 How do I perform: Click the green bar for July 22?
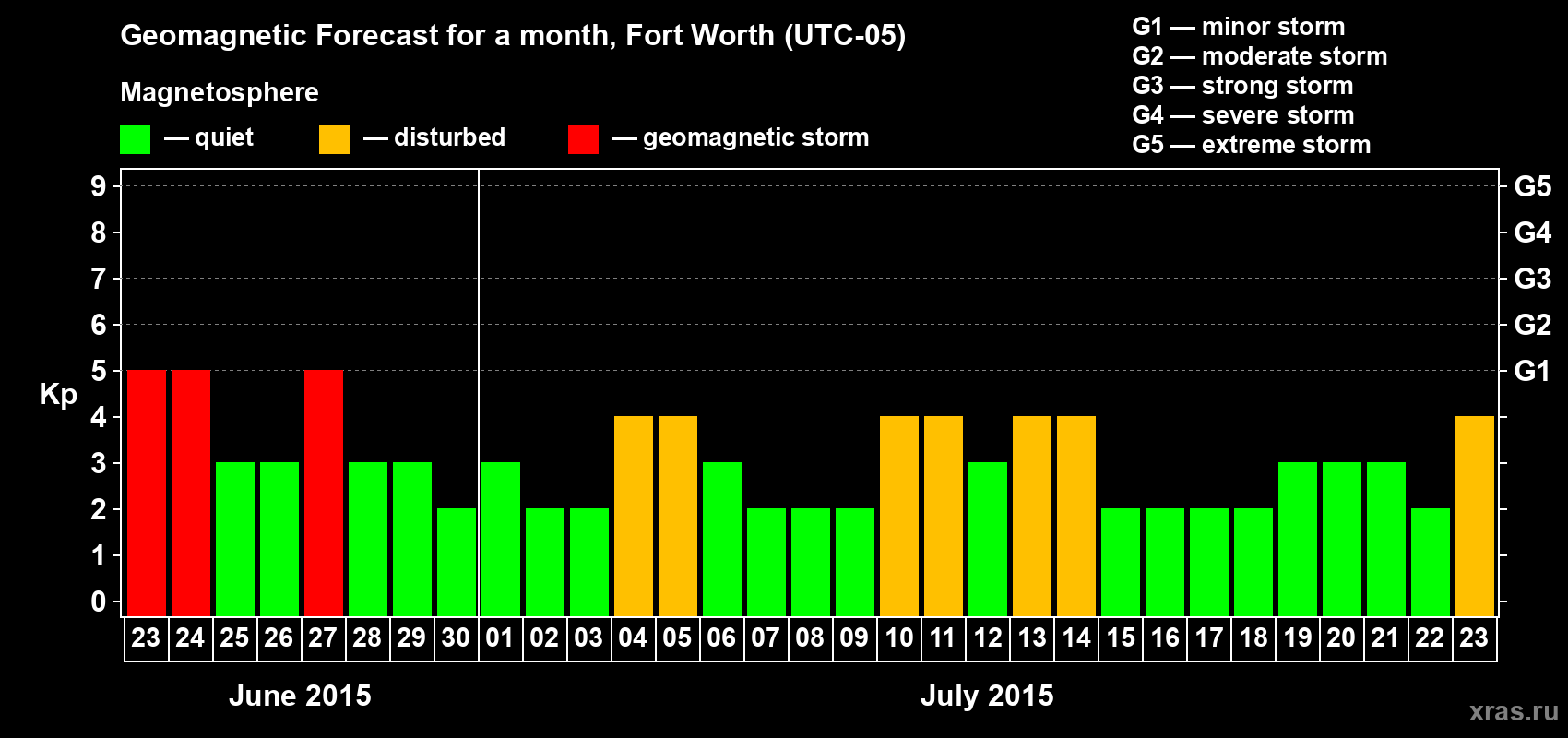pyautogui.click(x=1431, y=562)
